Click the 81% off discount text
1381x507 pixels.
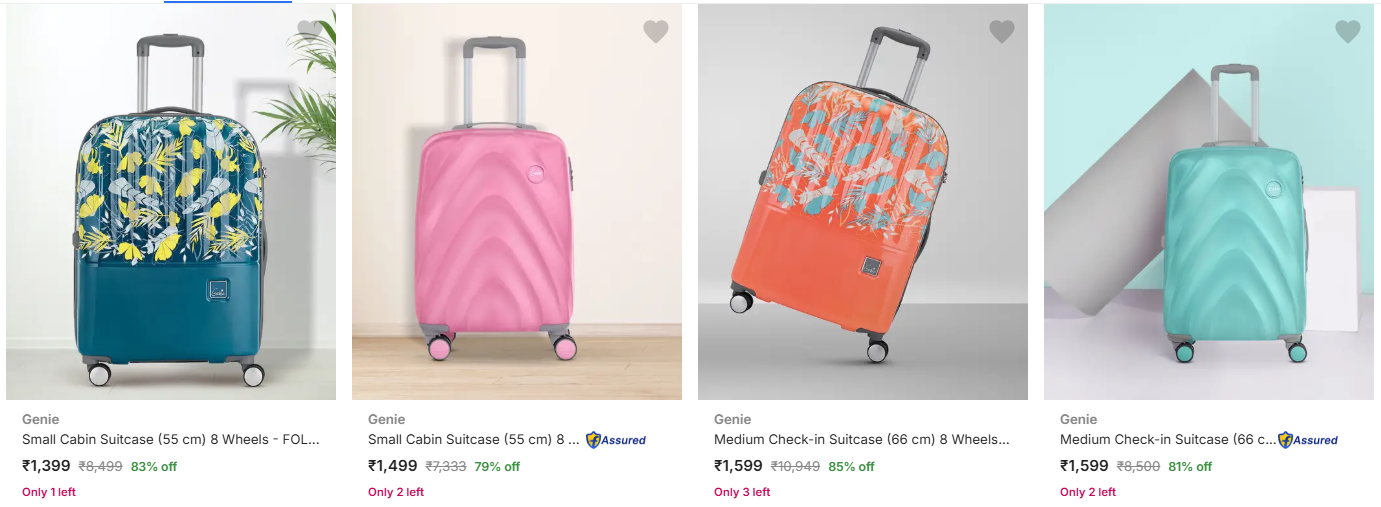tap(1189, 467)
